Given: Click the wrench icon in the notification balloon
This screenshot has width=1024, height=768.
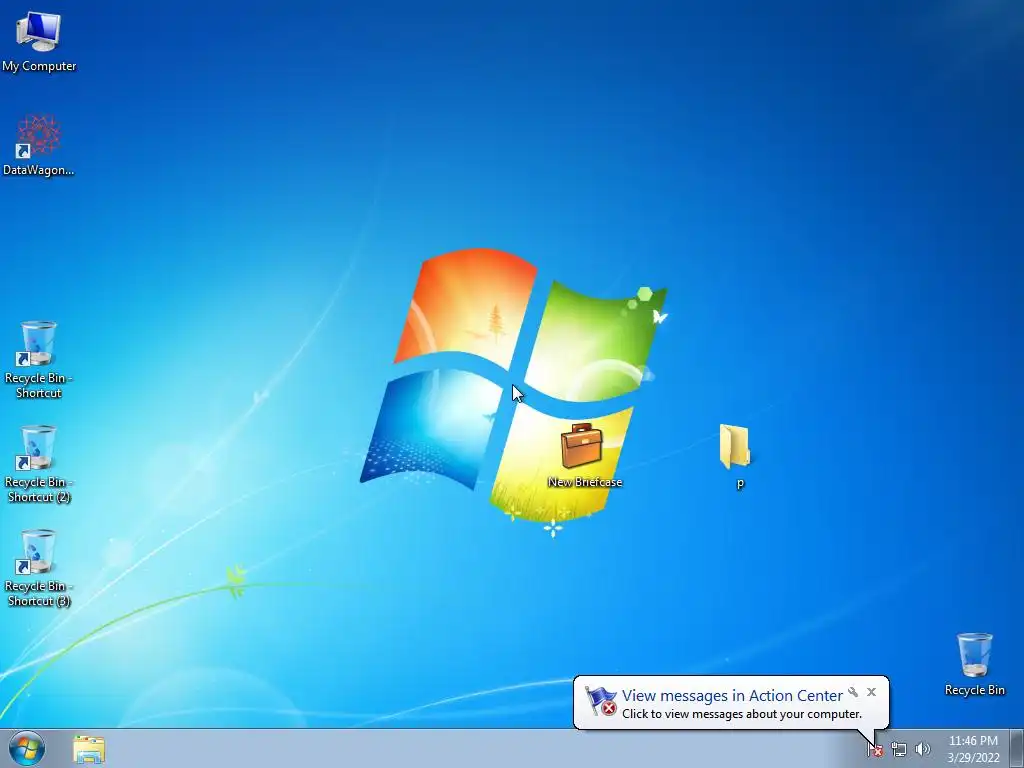Looking at the screenshot, I should (x=853, y=692).
